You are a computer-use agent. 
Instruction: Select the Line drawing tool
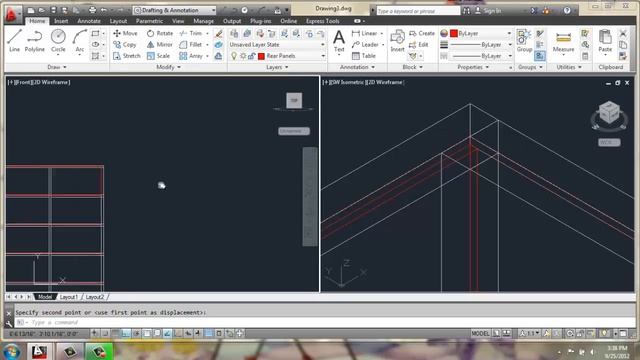[x=14, y=41]
